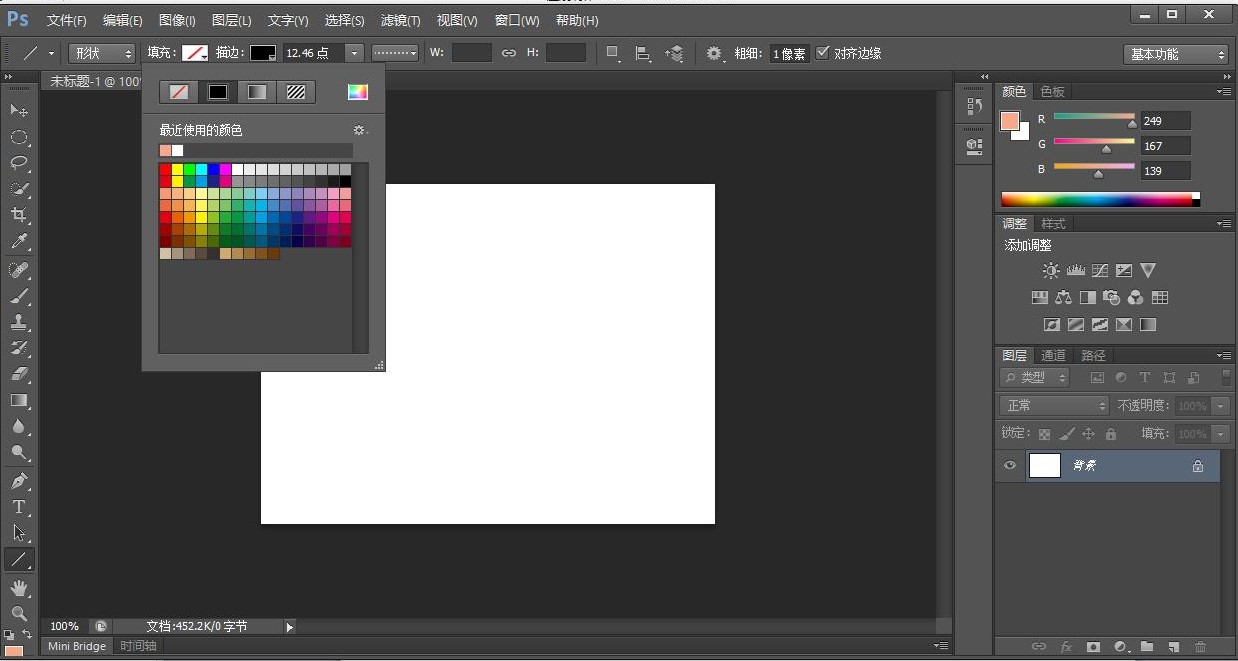Image resolution: width=1238 pixels, height=661 pixels.
Task: Click the foreground color swatch in Color panel
Action: click(x=1010, y=121)
